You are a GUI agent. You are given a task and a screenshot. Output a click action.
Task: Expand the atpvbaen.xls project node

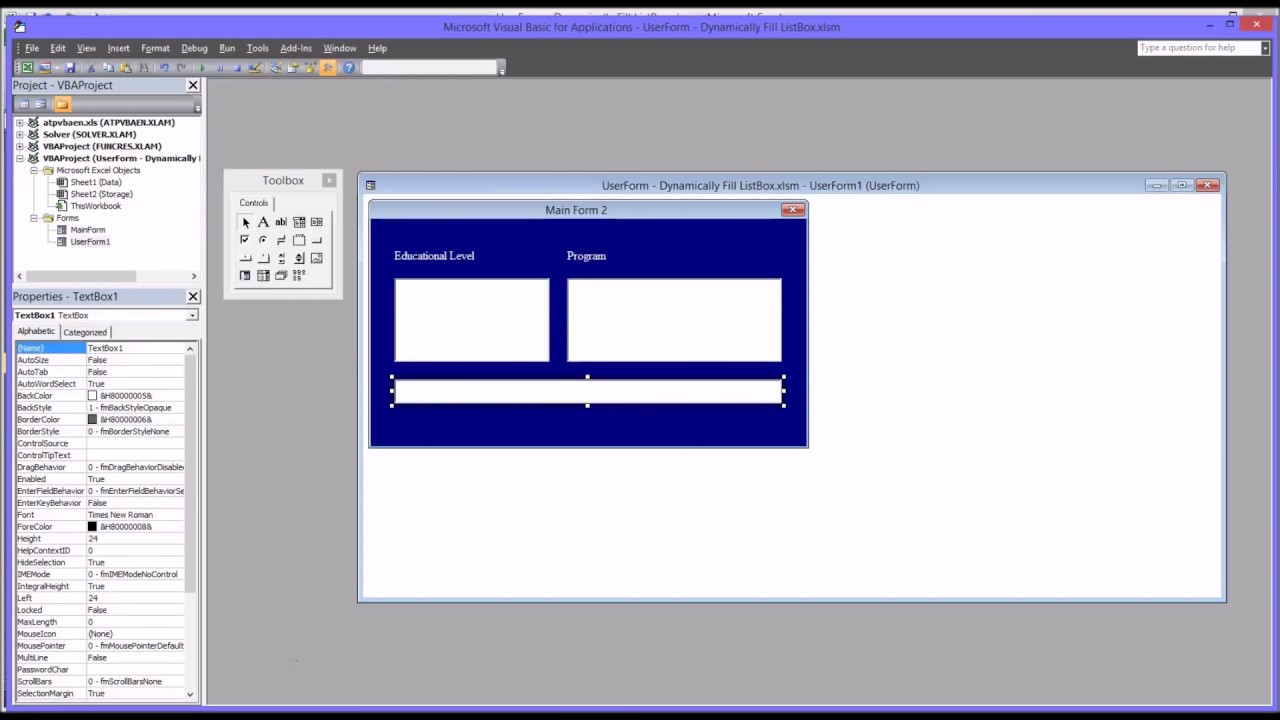pos(20,123)
